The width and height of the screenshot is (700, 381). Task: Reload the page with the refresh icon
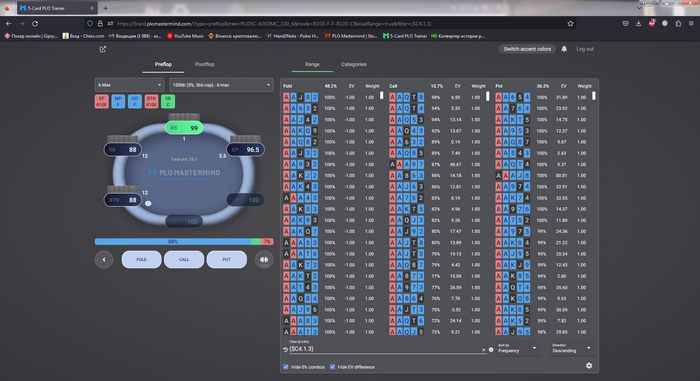click(x=35, y=24)
